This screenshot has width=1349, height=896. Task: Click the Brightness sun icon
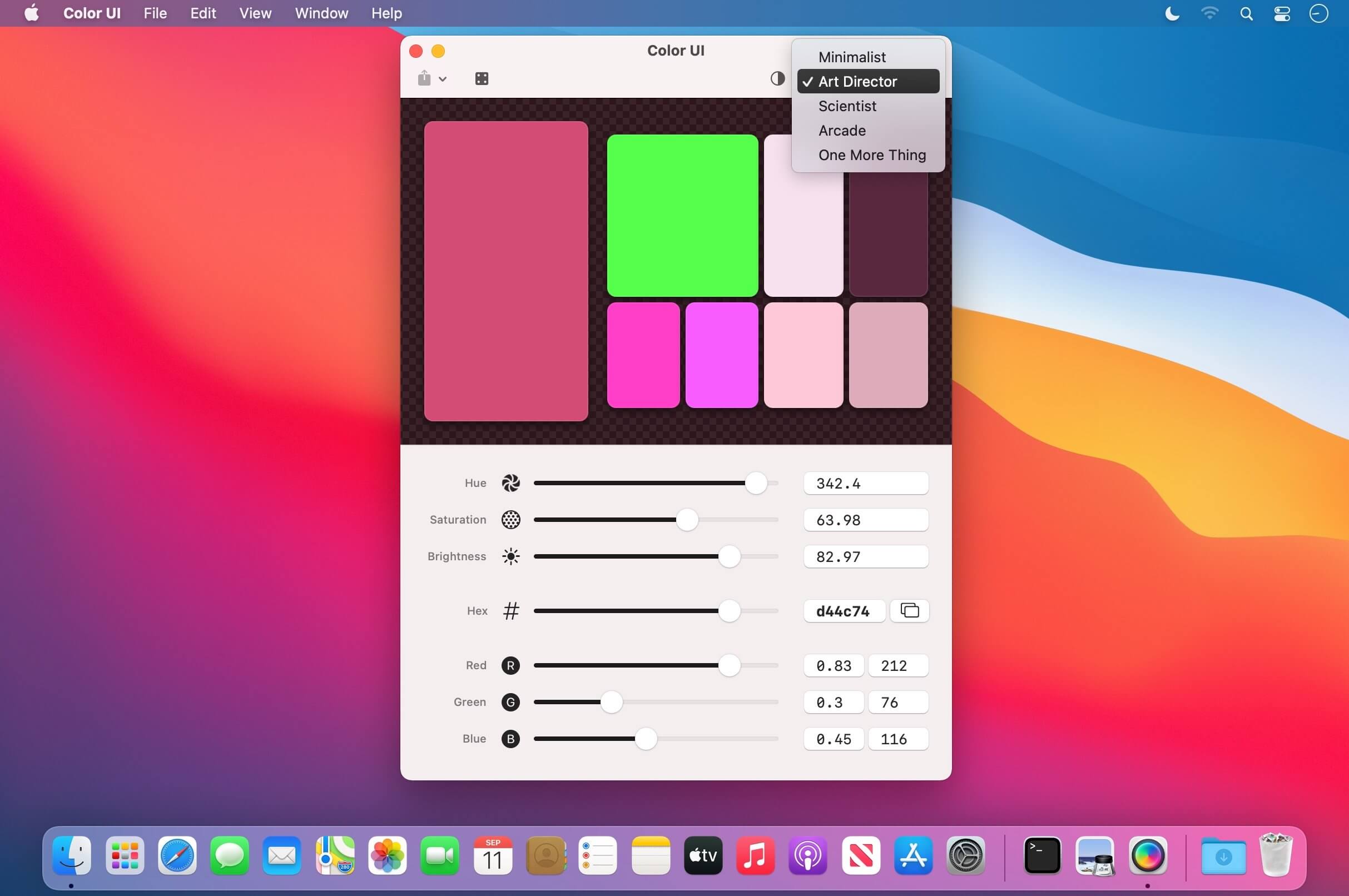(x=510, y=556)
